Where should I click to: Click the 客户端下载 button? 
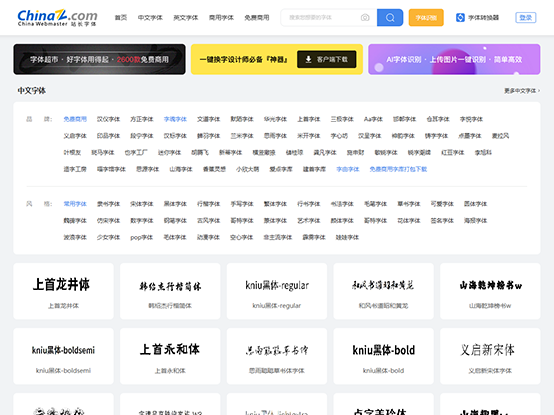[x=326, y=59]
